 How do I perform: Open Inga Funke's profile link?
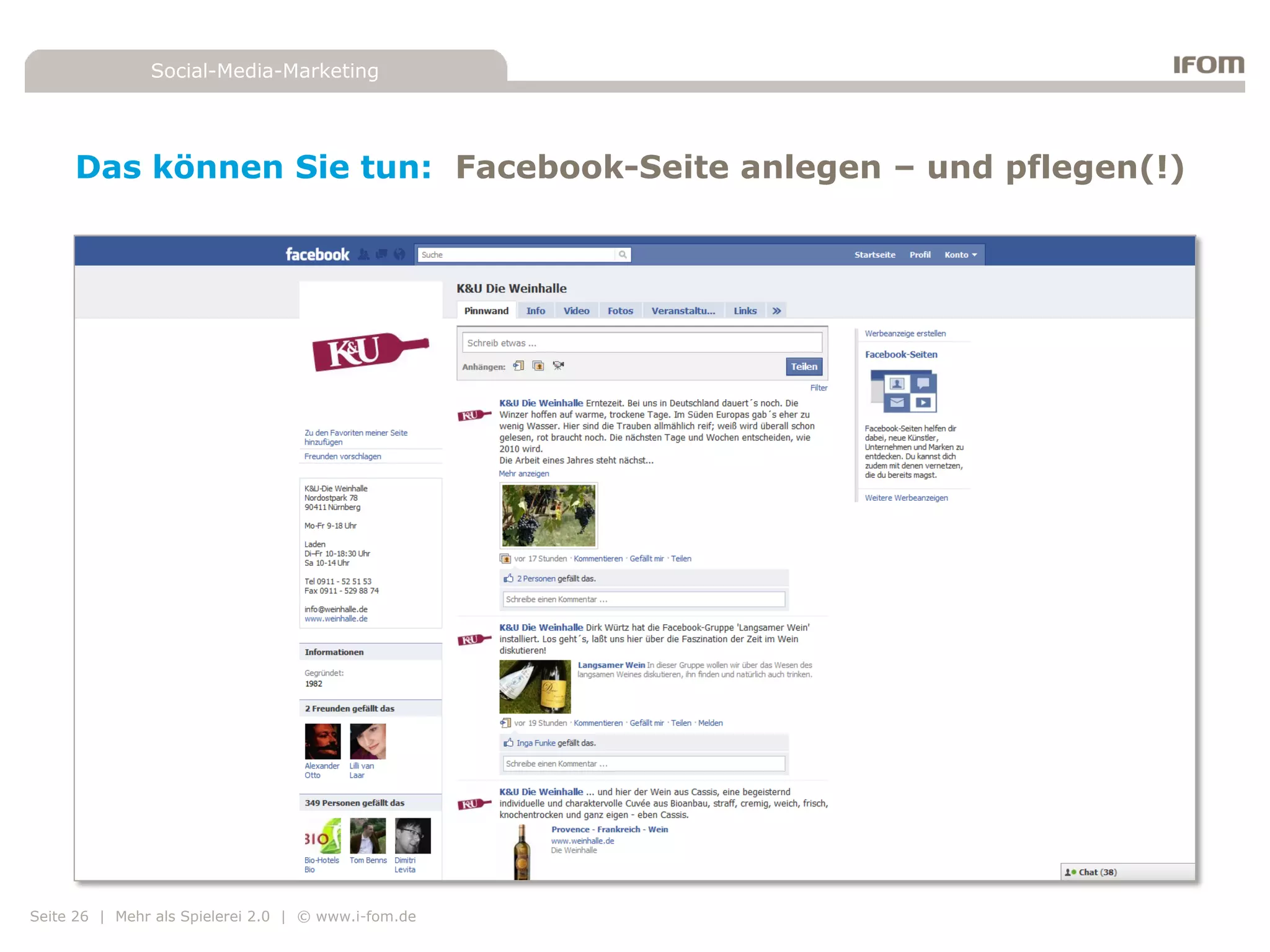536,743
